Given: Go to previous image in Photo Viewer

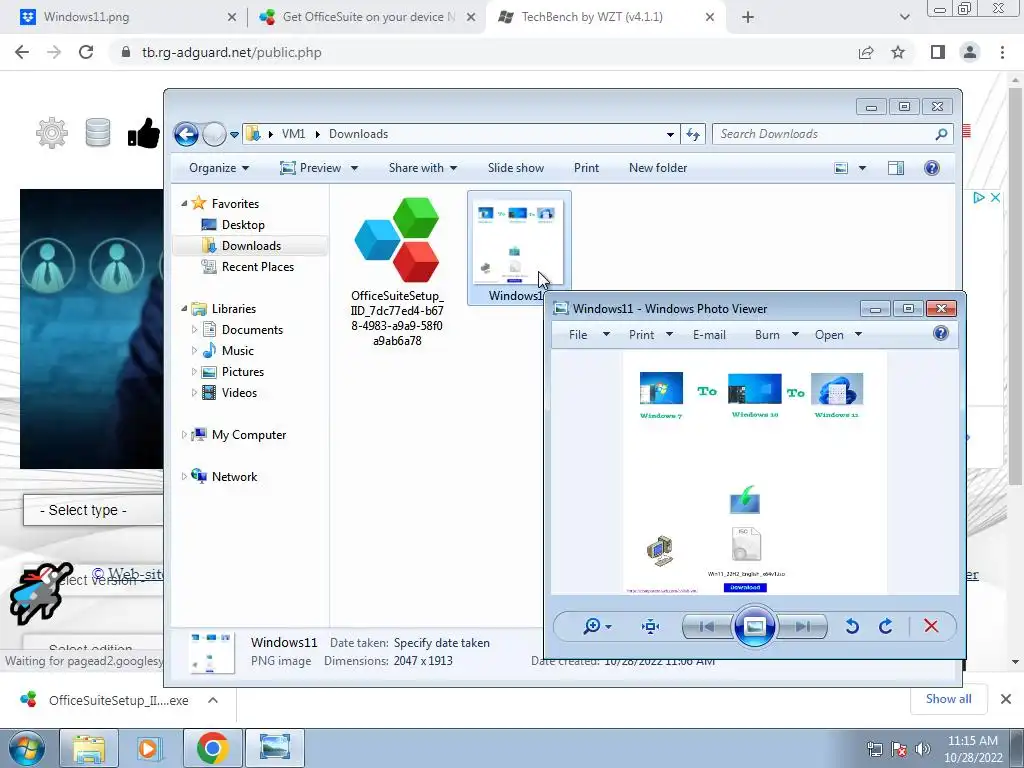Looking at the screenshot, I should pyautogui.click(x=707, y=626).
